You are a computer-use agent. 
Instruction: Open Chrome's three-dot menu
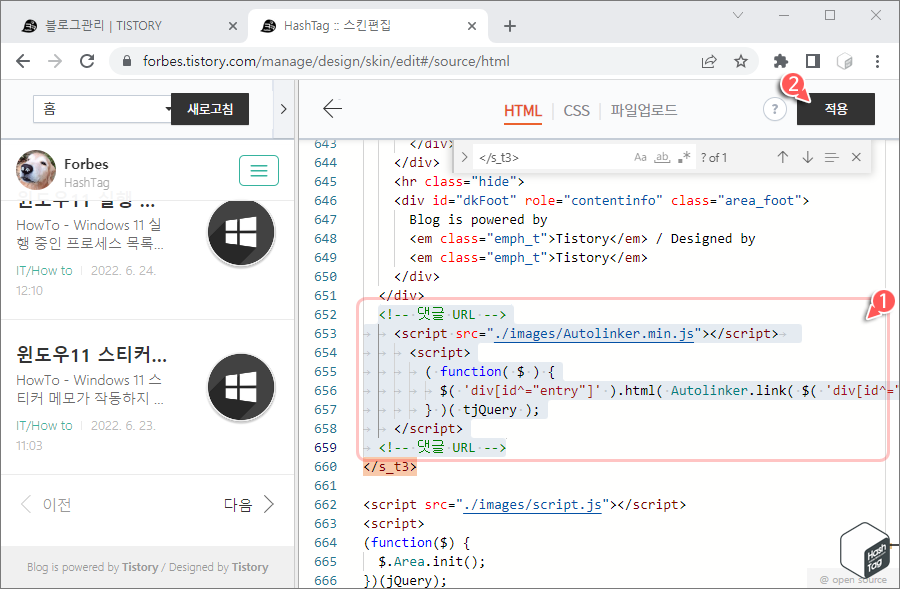click(x=877, y=61)
